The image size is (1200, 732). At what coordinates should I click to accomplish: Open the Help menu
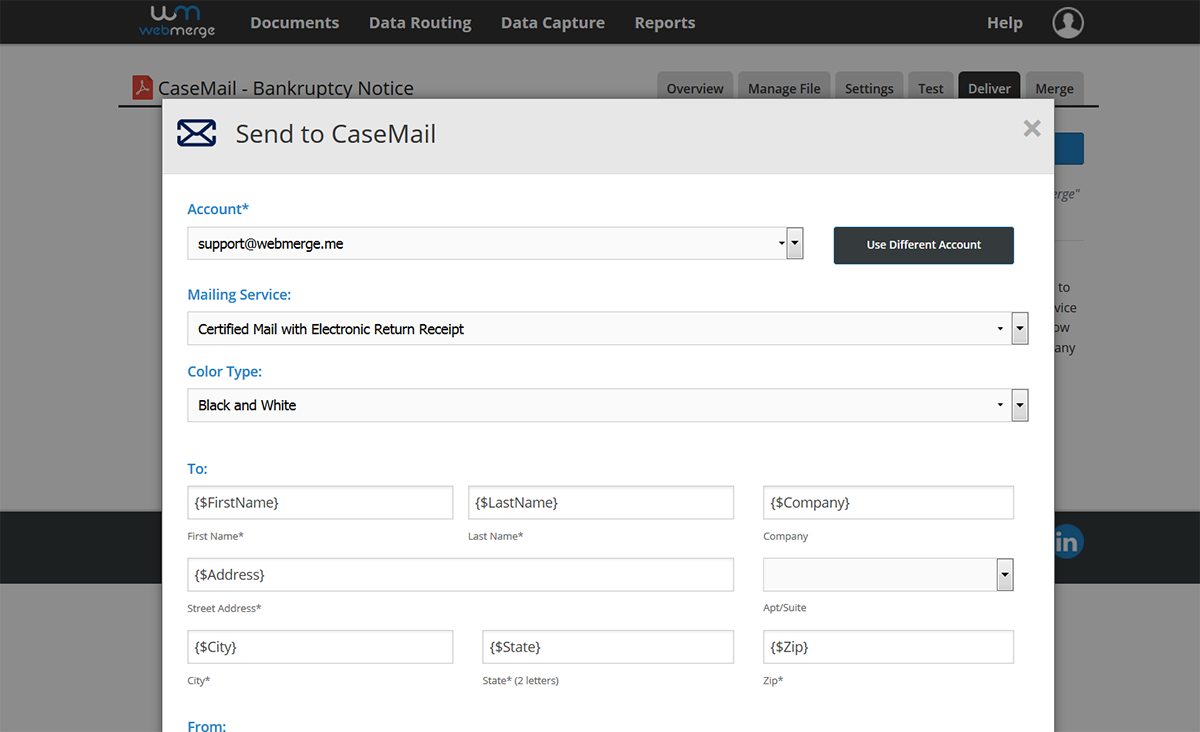[x=1005, y=22]
